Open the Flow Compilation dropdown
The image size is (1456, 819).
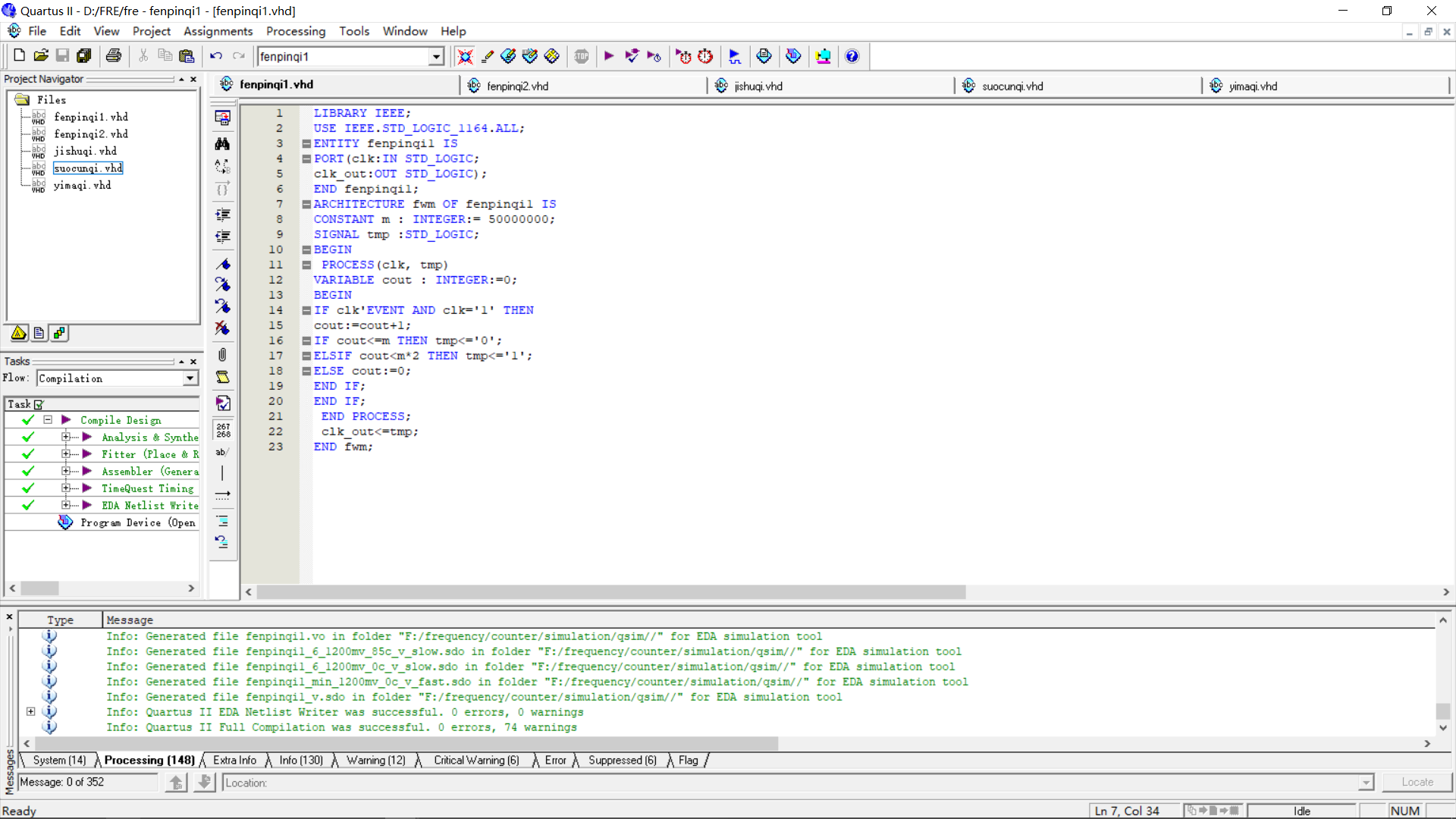point(190,378)
